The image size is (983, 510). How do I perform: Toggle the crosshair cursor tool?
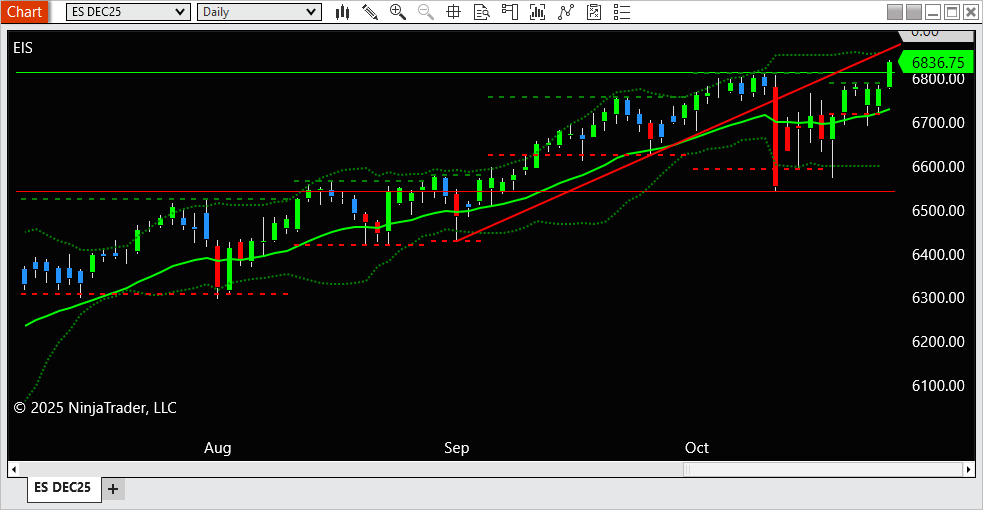point(453,12)
